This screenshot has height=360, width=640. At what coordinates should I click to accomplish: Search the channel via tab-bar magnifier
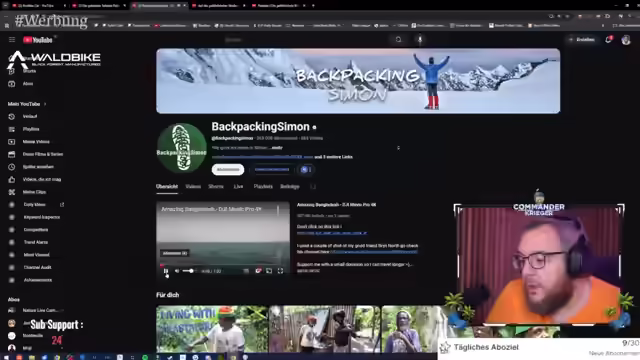click(x=313, y=187)
